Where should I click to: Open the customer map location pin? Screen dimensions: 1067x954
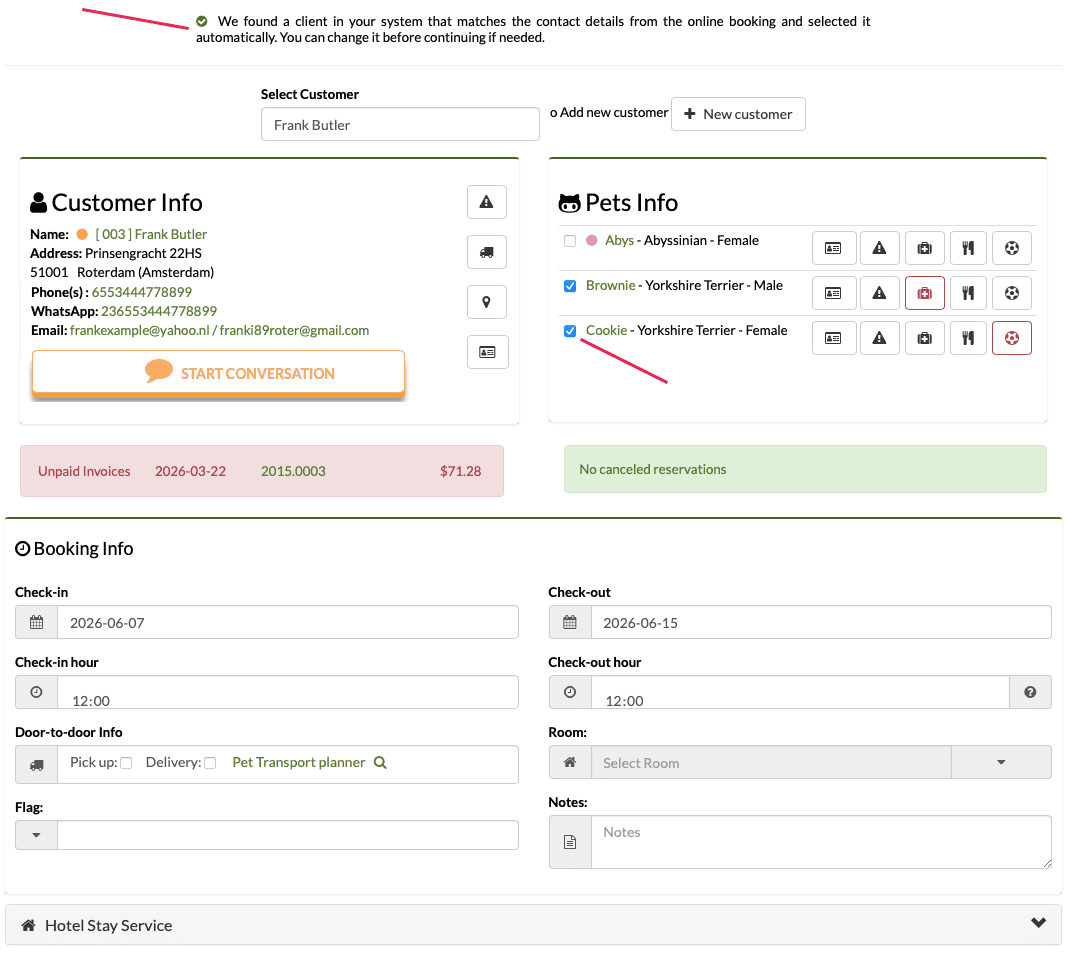click(x=487, y=302)
